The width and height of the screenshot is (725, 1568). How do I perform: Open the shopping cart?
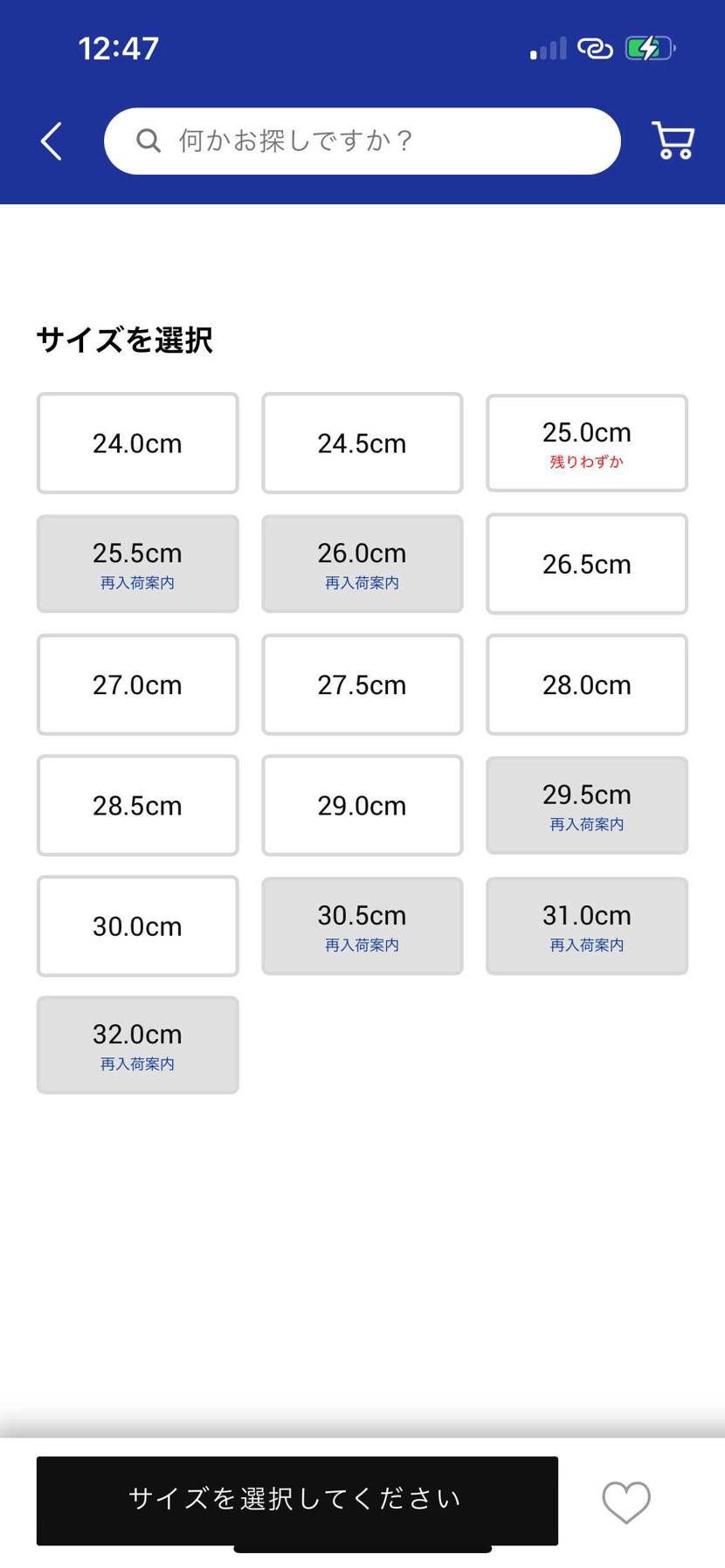(673, 141)
